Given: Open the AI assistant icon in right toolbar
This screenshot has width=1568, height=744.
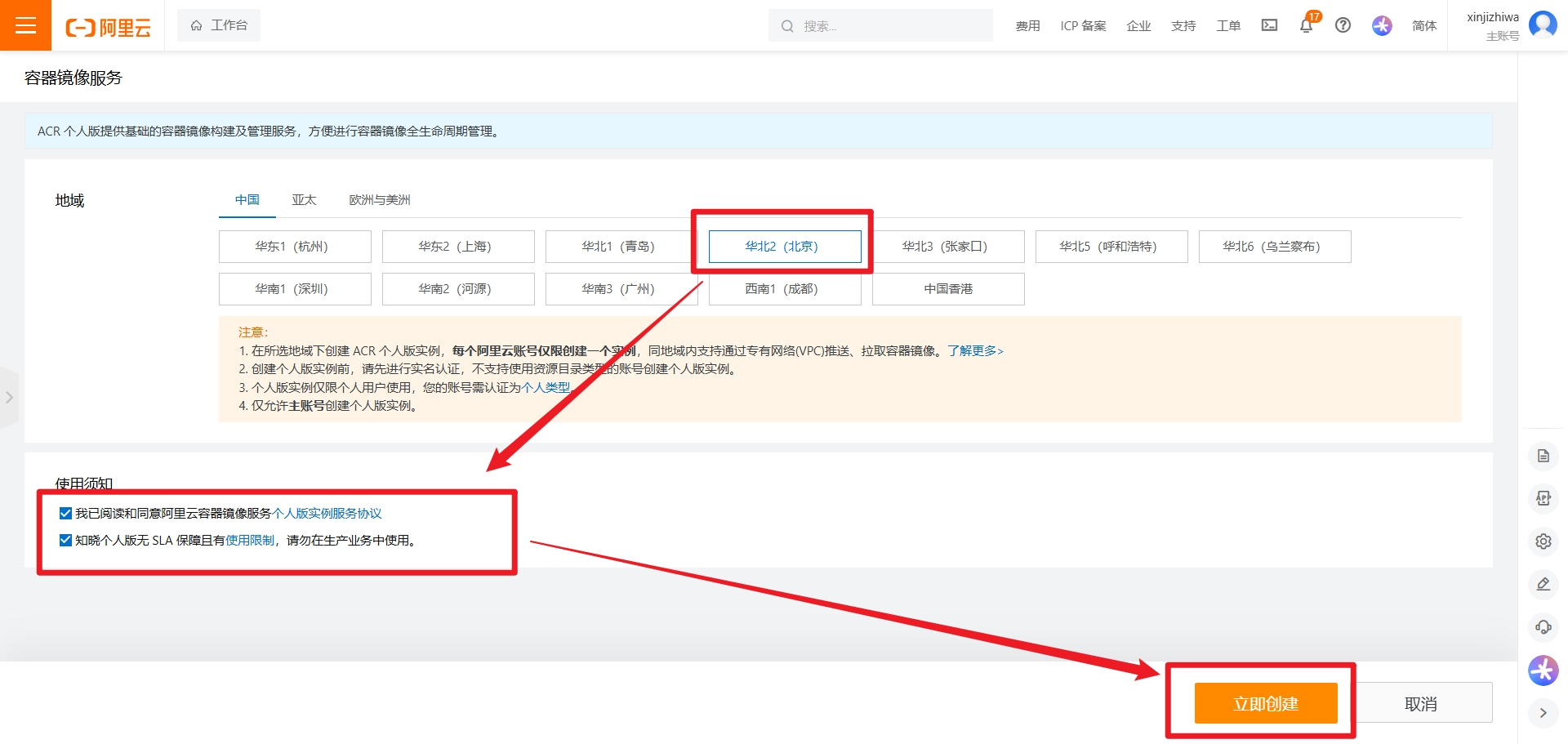Looking at the screenshot, I should tap(1543, 670).
